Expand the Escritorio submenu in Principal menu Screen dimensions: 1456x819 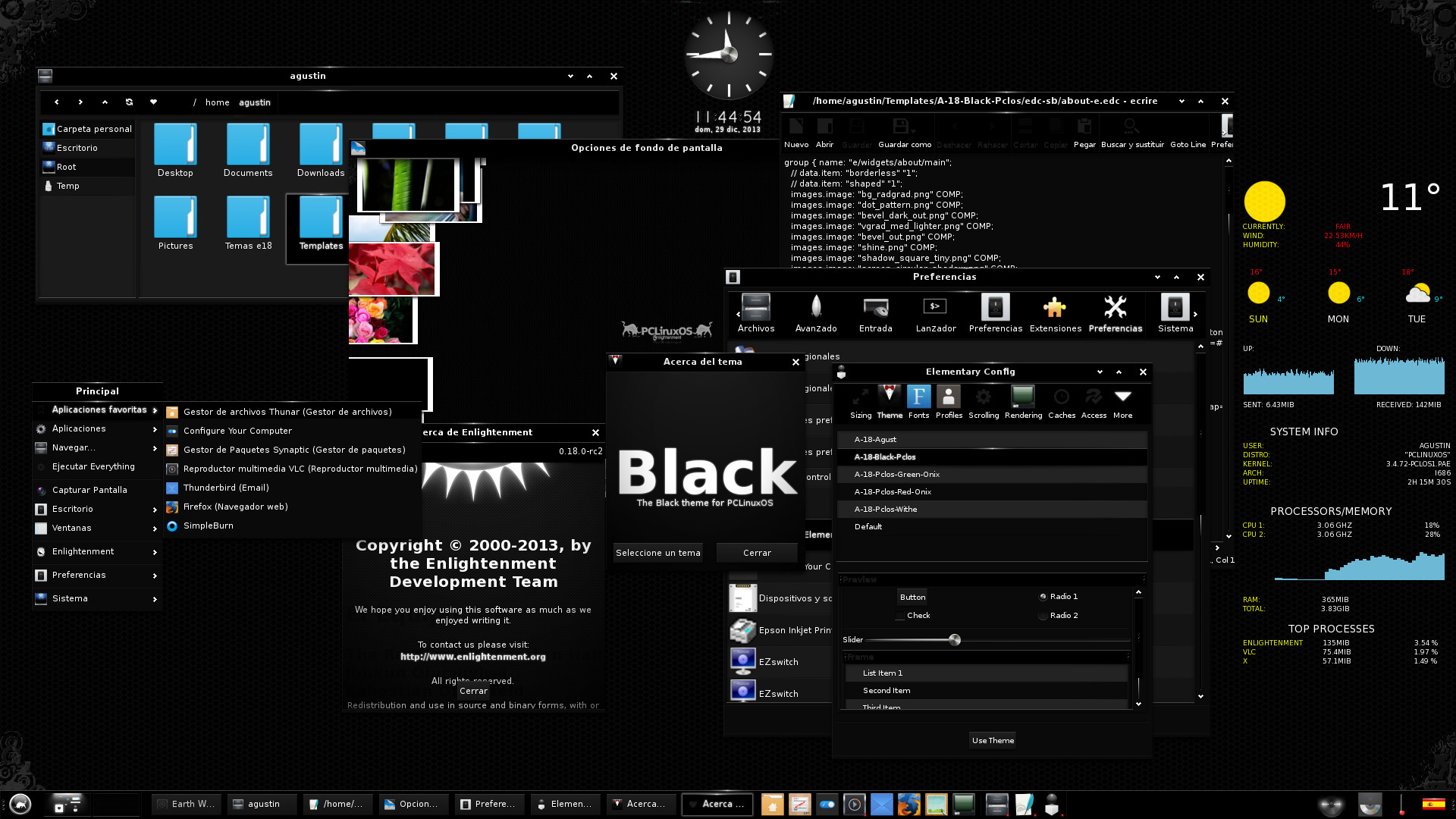pos(97,510)
